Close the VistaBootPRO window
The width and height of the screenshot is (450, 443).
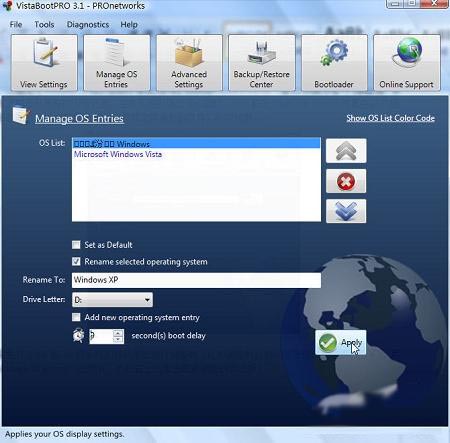click(x=434, y=3)
